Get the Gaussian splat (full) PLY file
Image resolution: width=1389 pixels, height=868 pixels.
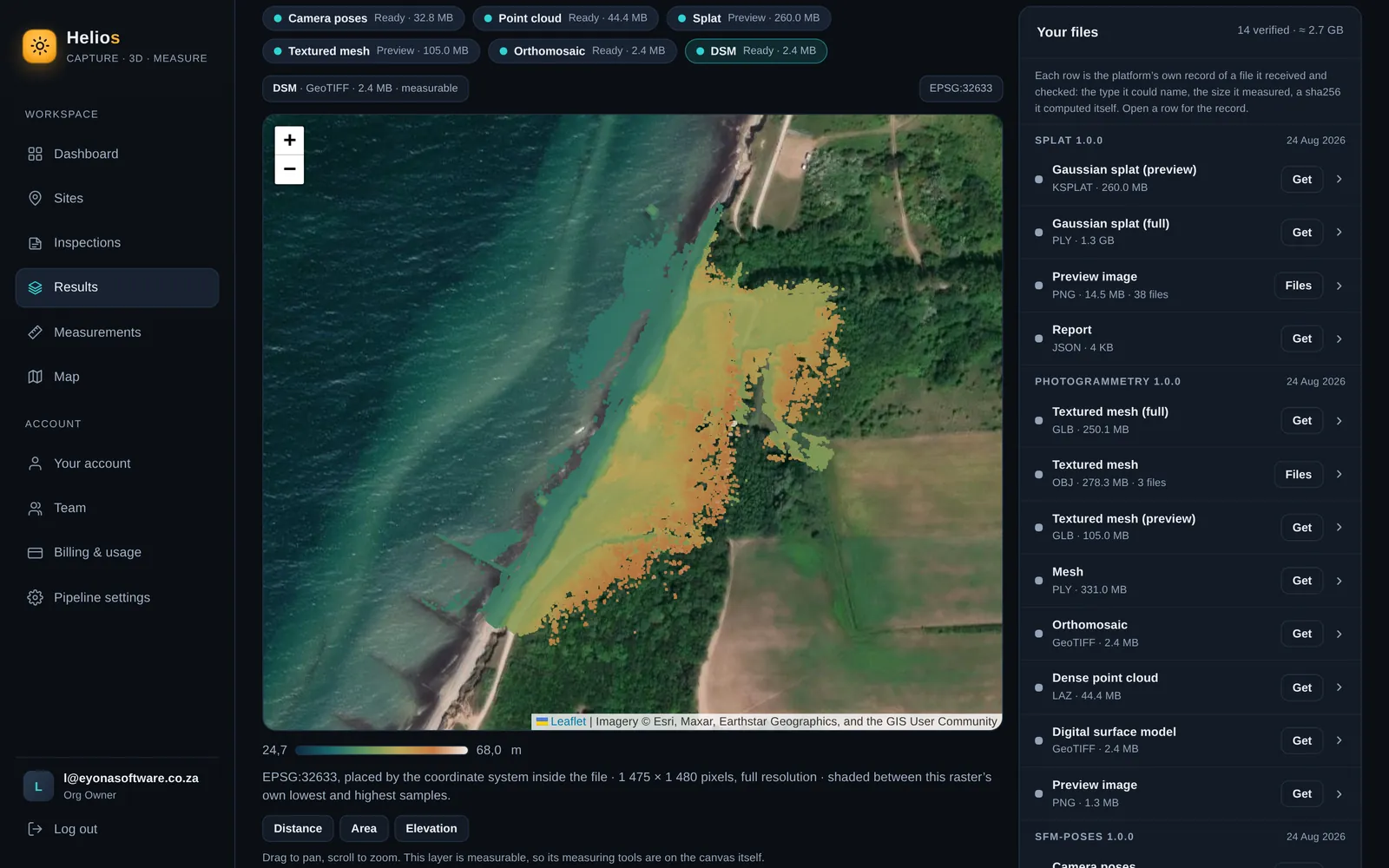coord(1301,233)
